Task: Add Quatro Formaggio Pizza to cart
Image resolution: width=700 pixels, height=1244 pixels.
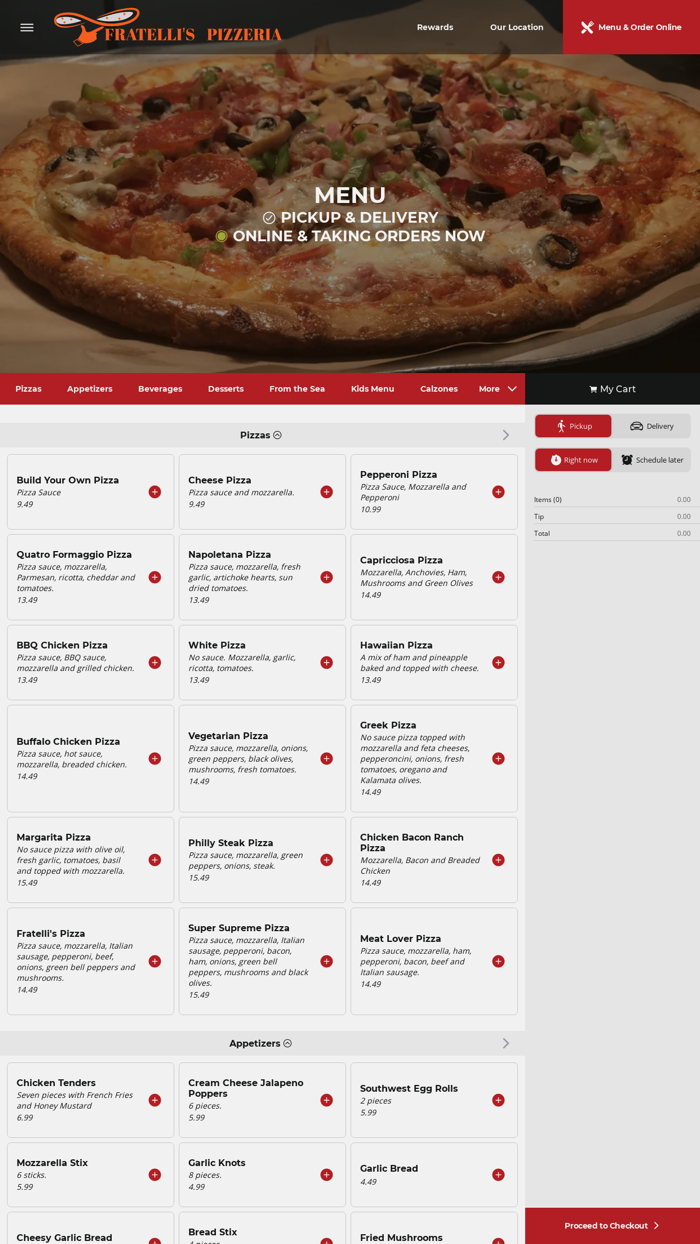Action: 155,577
